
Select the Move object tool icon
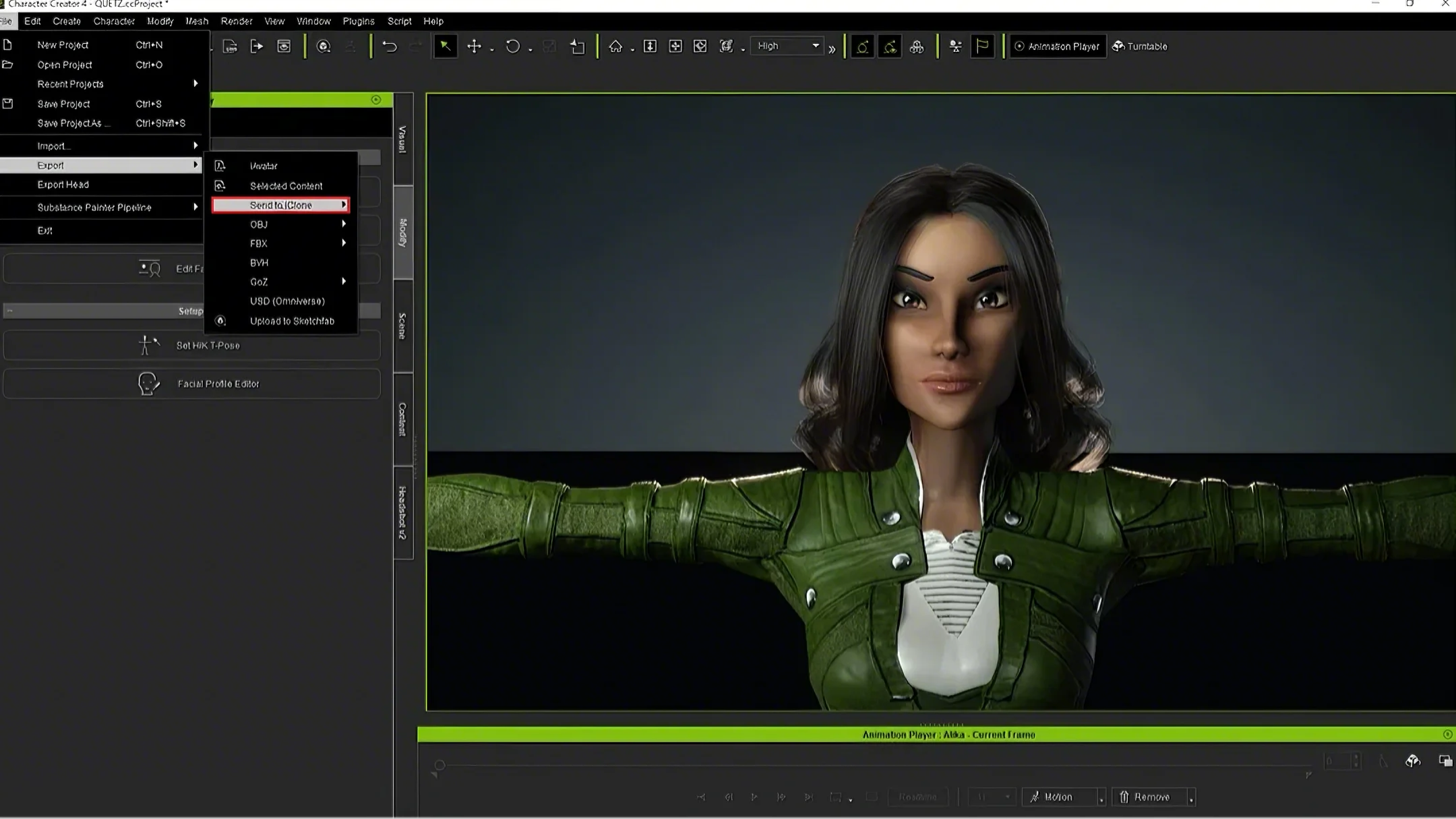(x=474, y=47)
